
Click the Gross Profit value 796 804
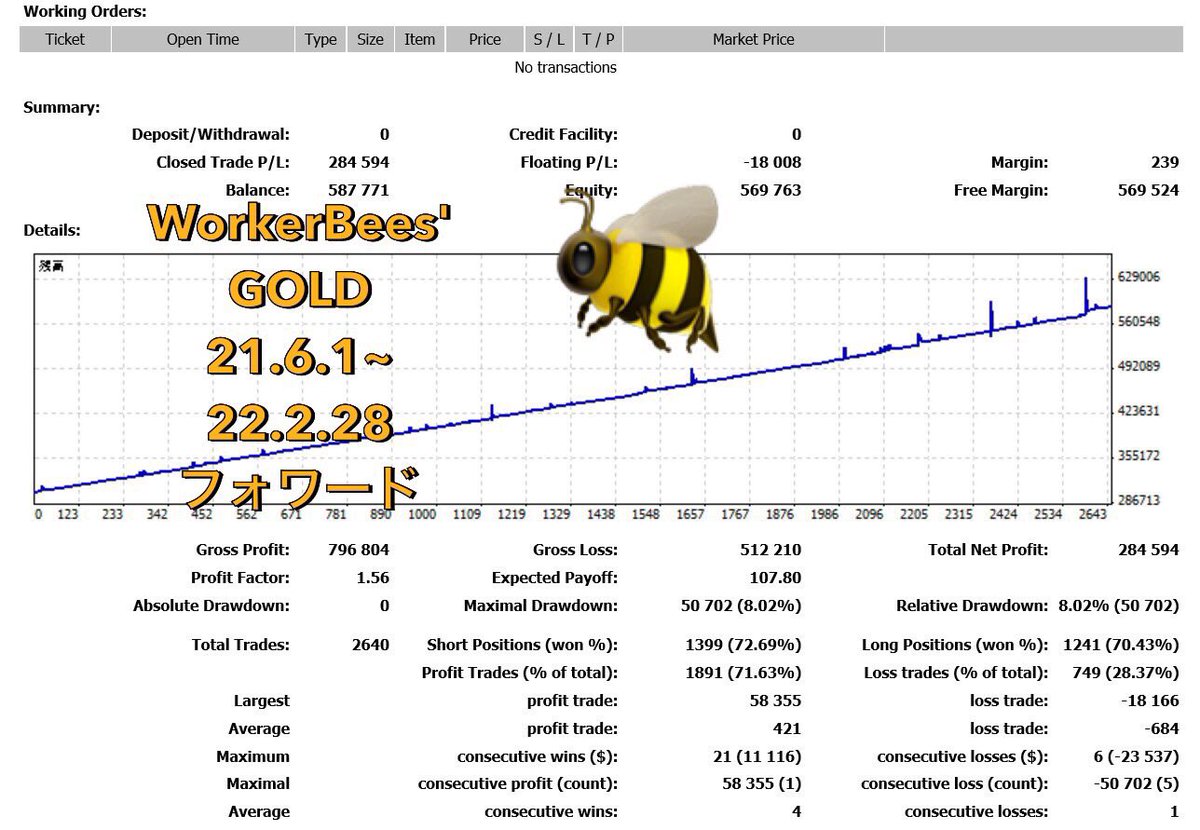[x=359, y=549]
